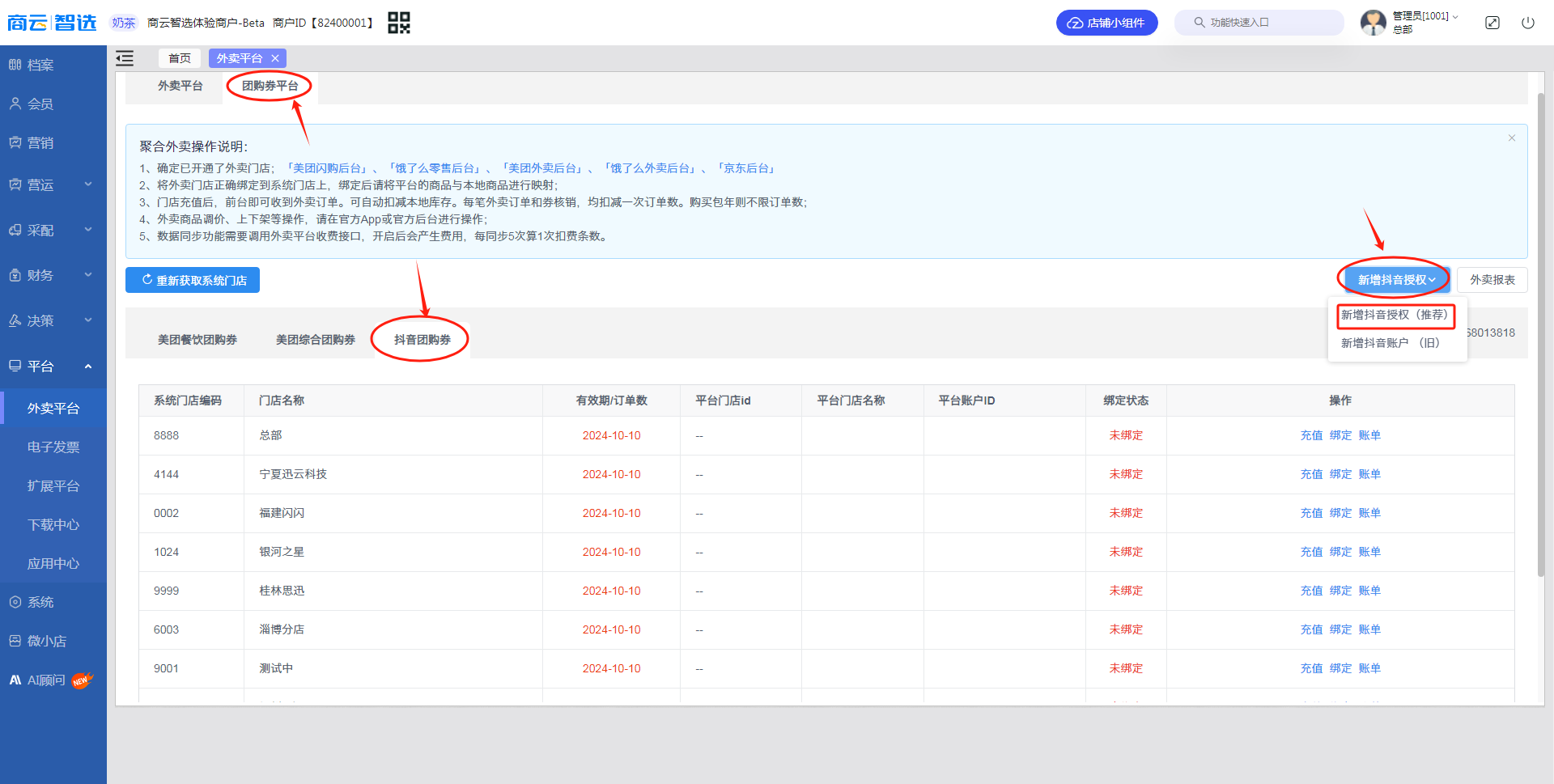Click the 绑定状态 column header
1554x784 pixels.
1126,400
